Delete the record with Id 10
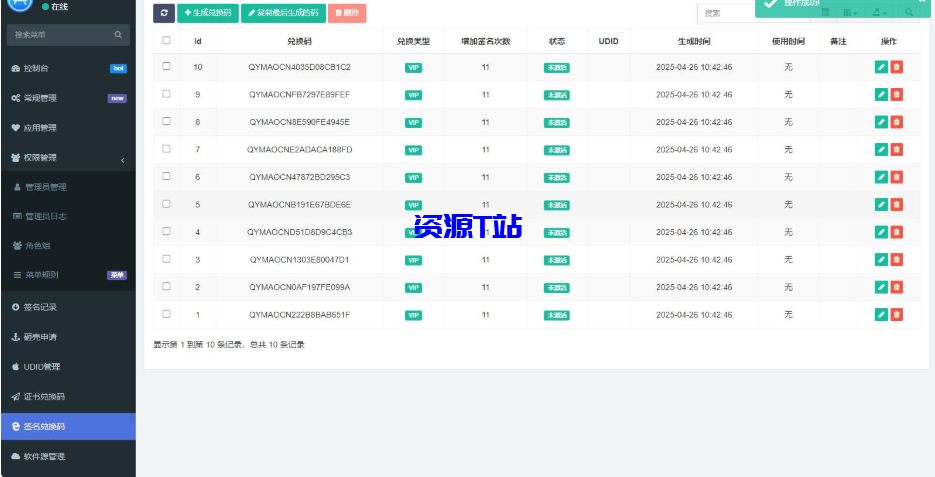The image size is (935, 477). (x=896, y=67)
